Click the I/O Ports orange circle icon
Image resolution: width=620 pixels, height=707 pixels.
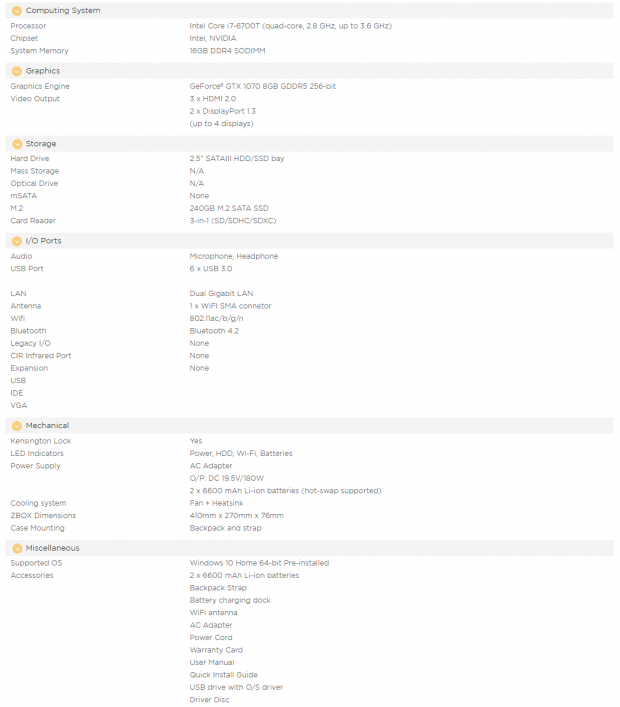point(17,241)
